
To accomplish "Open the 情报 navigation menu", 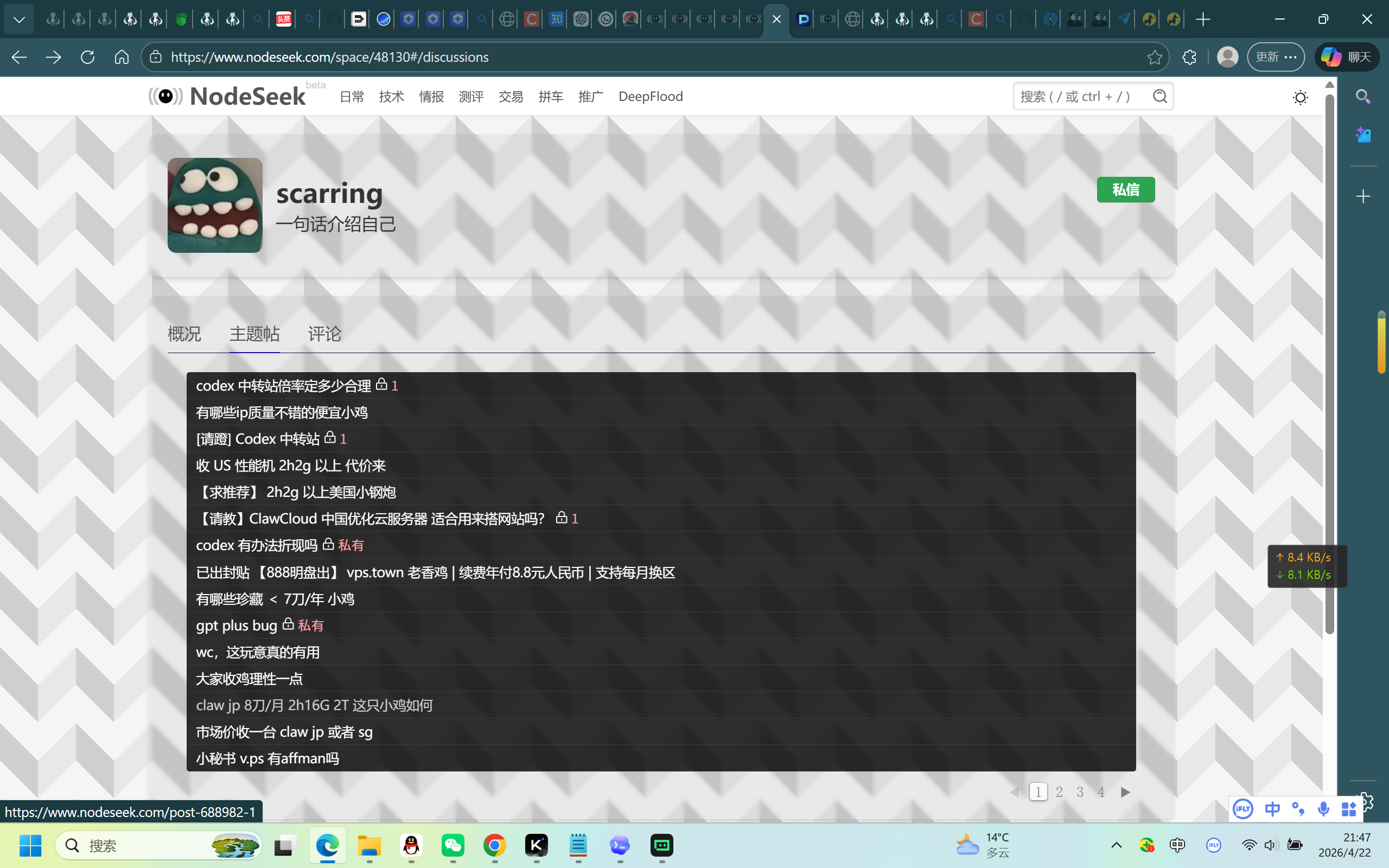I will 432,97.
